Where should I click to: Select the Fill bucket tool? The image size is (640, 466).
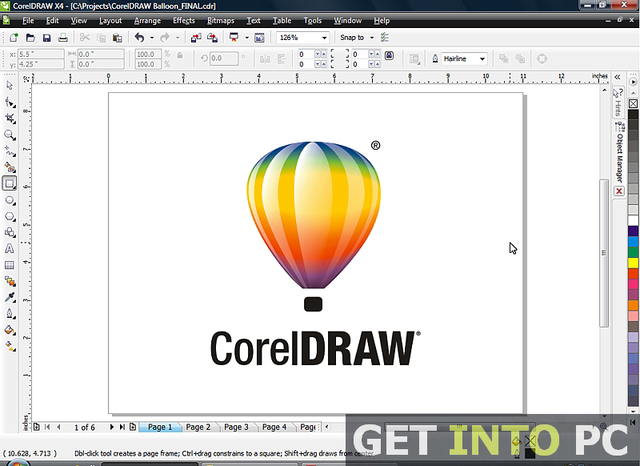tap(9, 330)
